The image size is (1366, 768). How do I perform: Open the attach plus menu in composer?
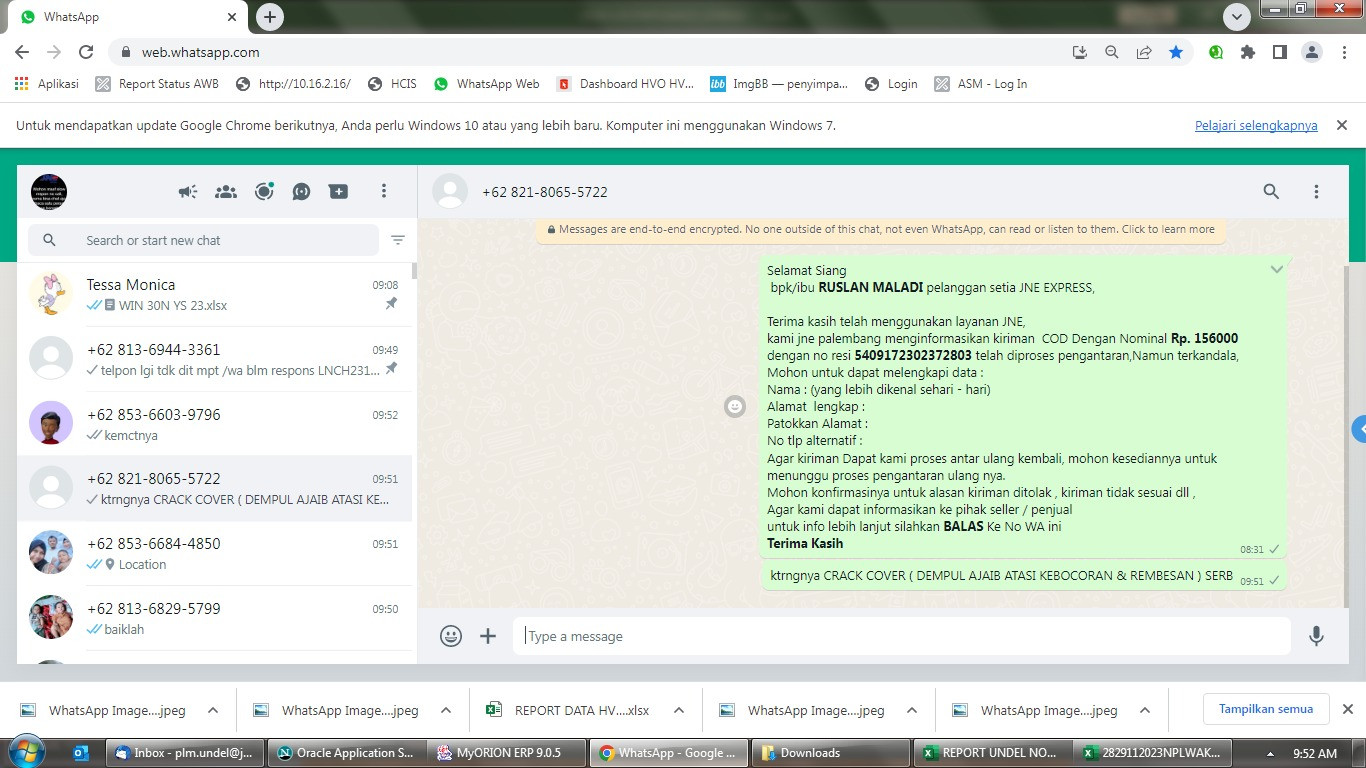pos(488,636)
